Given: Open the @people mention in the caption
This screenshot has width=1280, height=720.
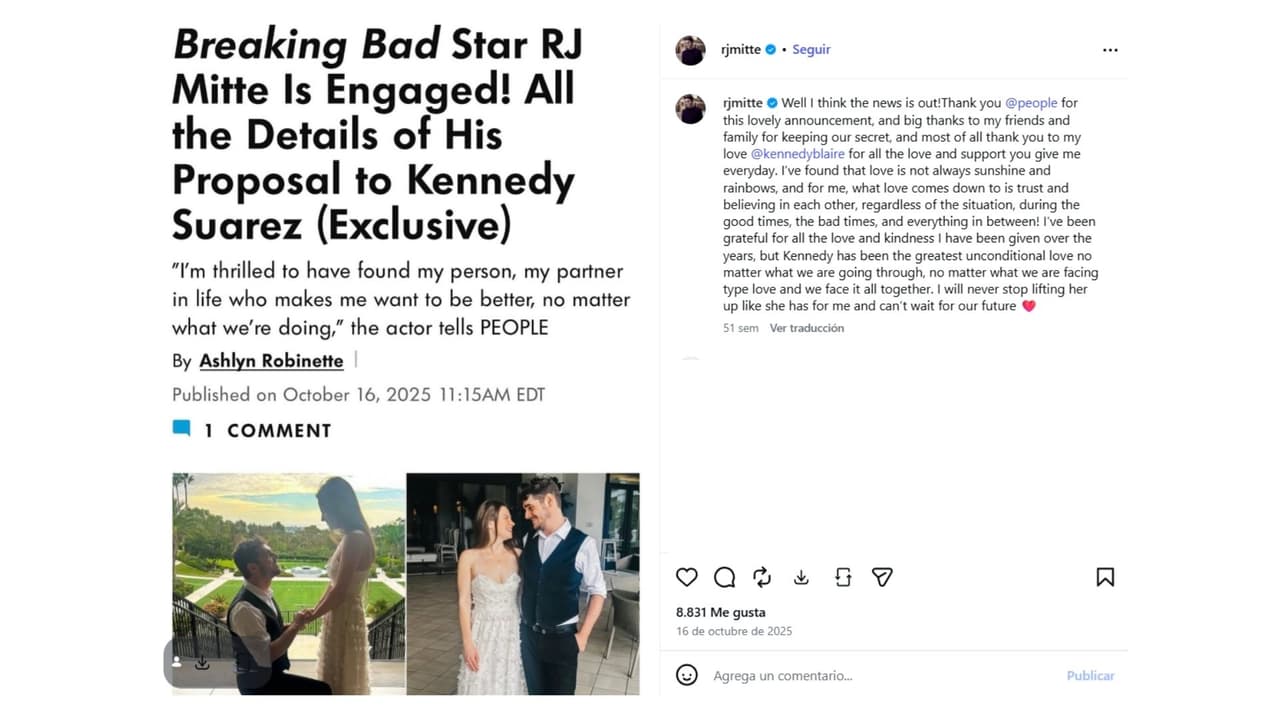Looking at the screenshot, I should (1030, 103).
